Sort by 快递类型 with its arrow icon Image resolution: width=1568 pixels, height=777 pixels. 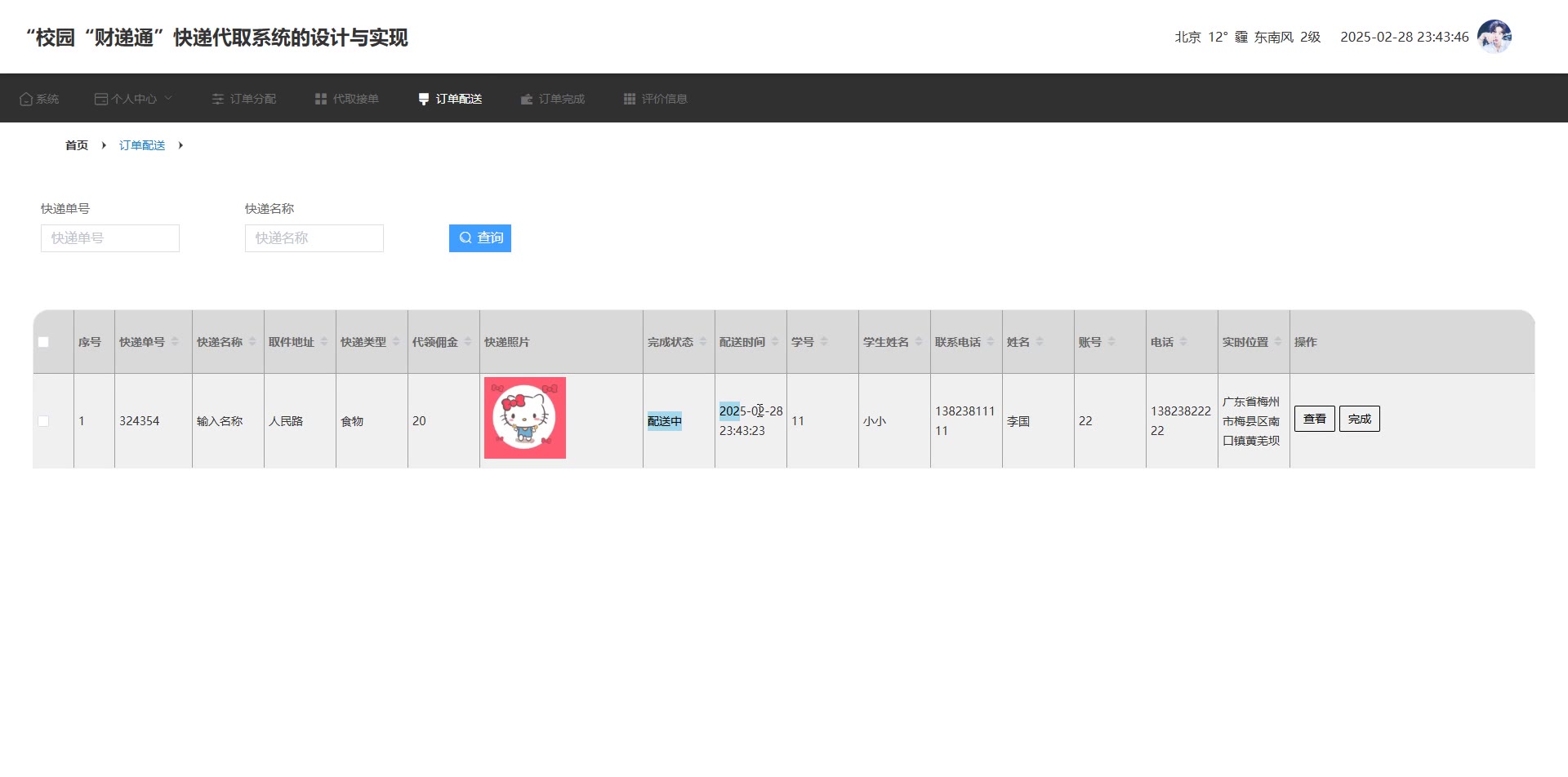[x=396, y=342]
